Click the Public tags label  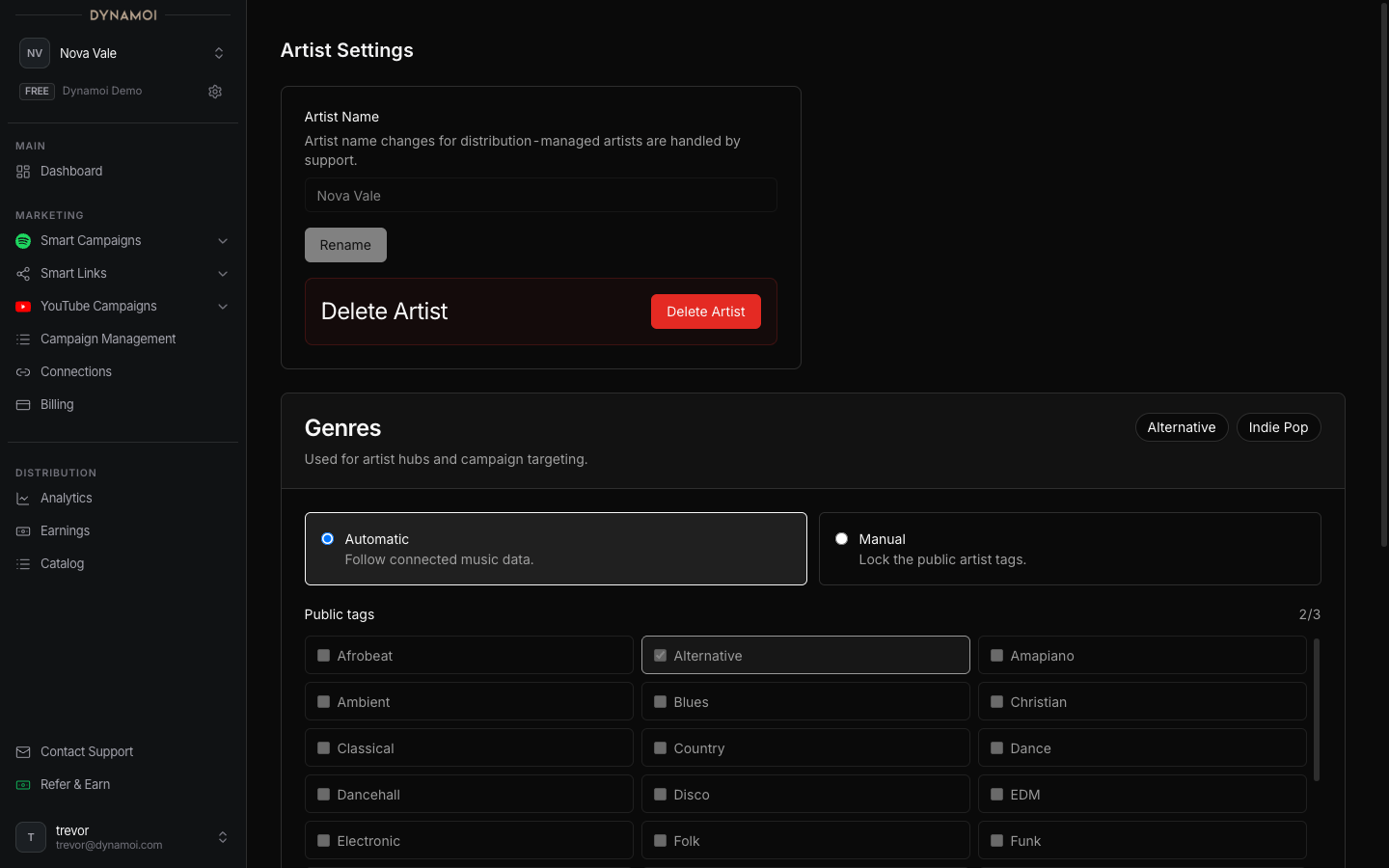point(340,614)
